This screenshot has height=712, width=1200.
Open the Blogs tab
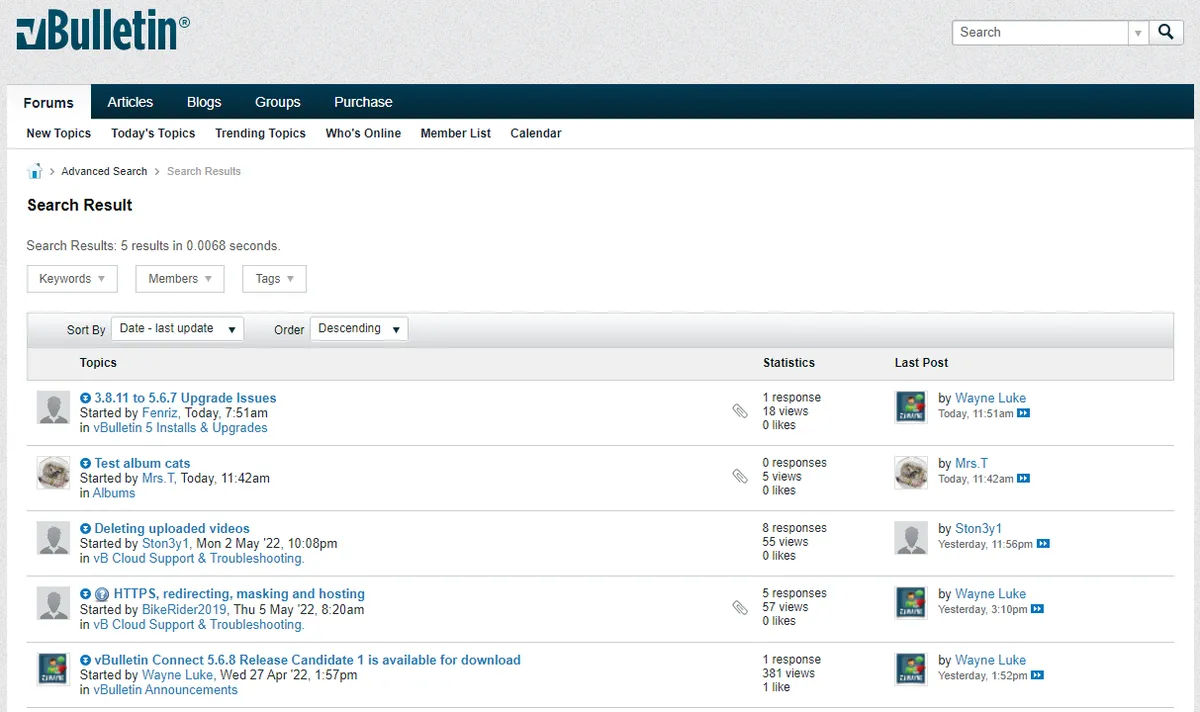(204, 102)
